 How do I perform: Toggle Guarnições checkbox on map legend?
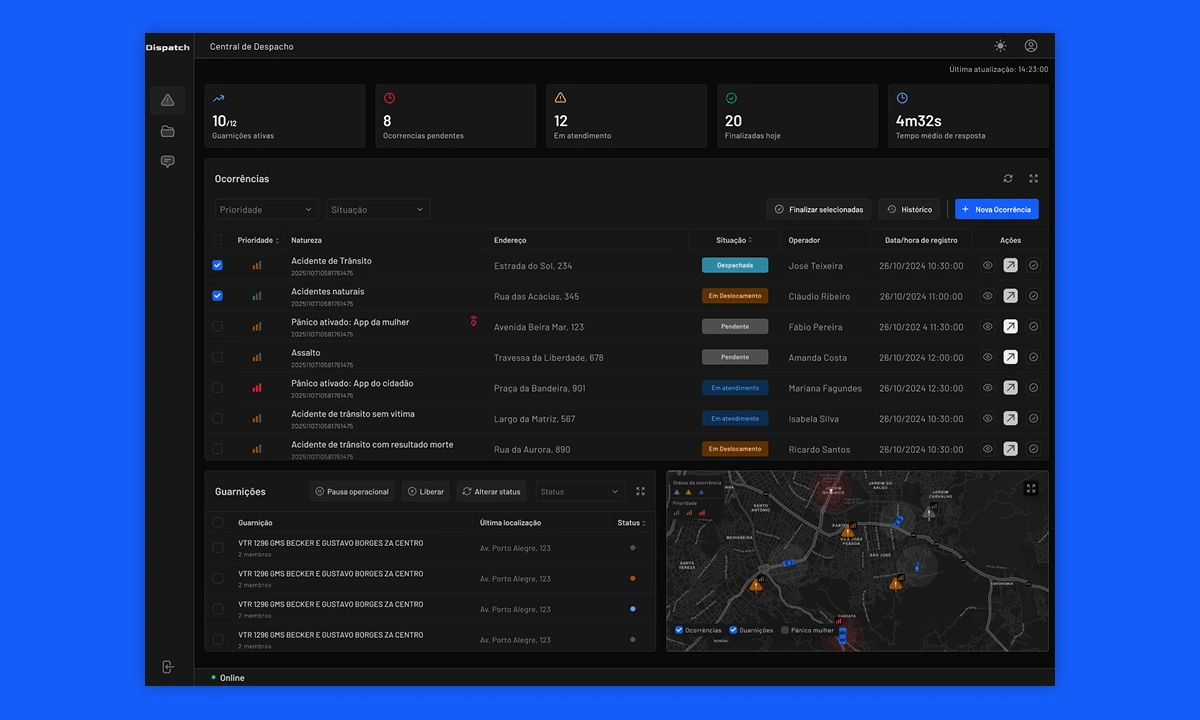pos(733,630)
